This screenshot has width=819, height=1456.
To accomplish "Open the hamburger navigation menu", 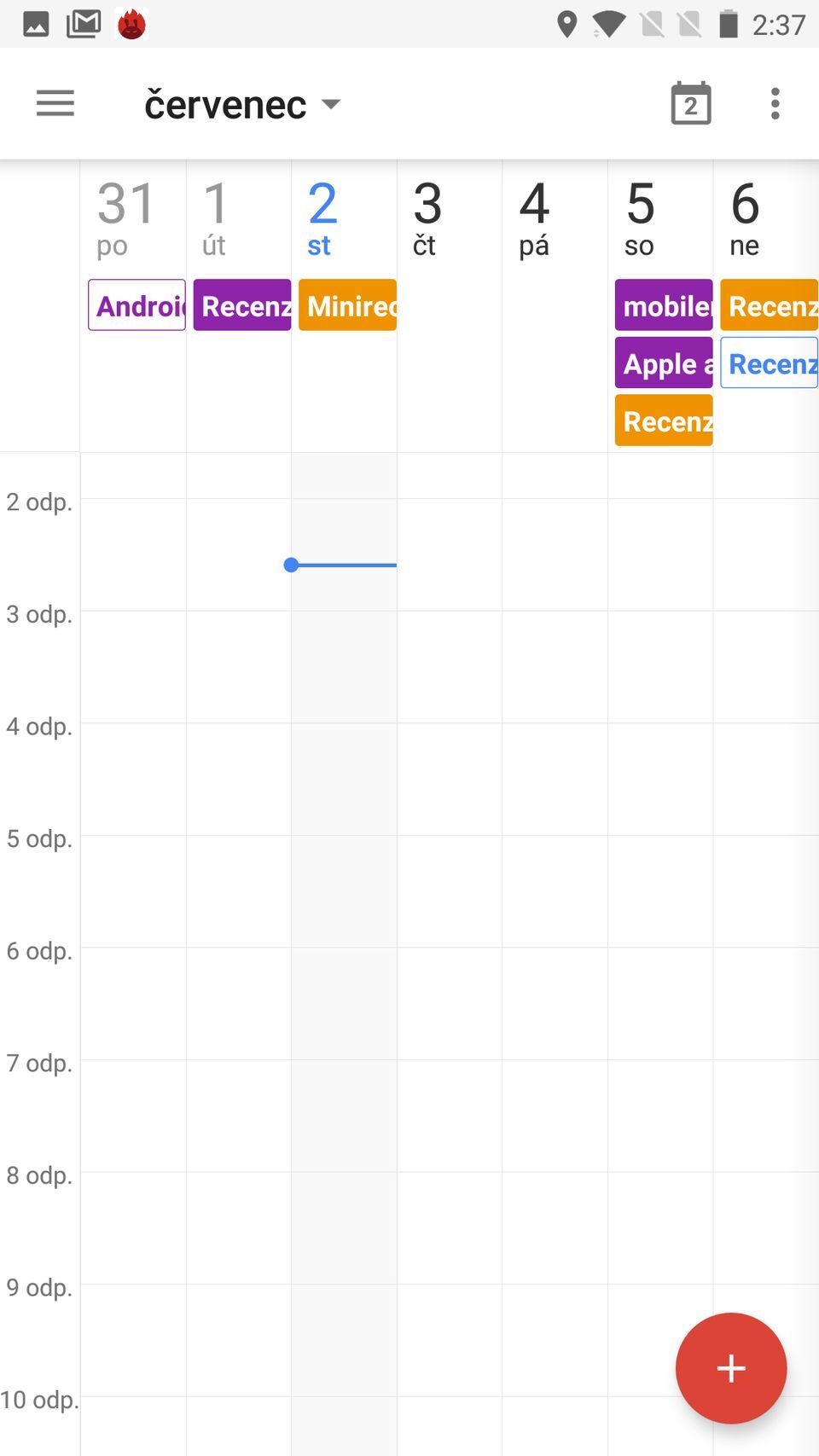I will (55, 104).
